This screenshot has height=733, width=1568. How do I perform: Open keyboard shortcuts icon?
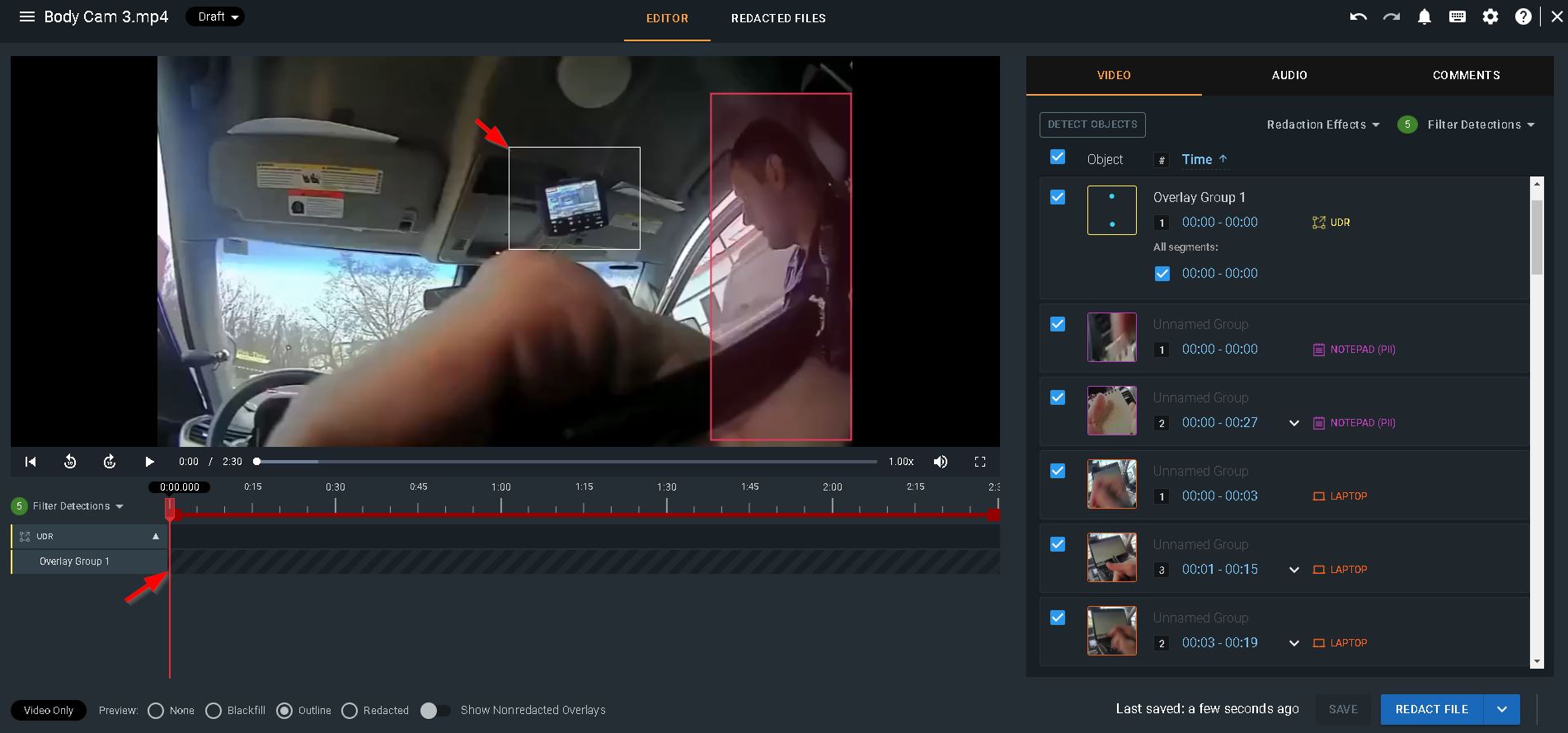pos(1457,17)
